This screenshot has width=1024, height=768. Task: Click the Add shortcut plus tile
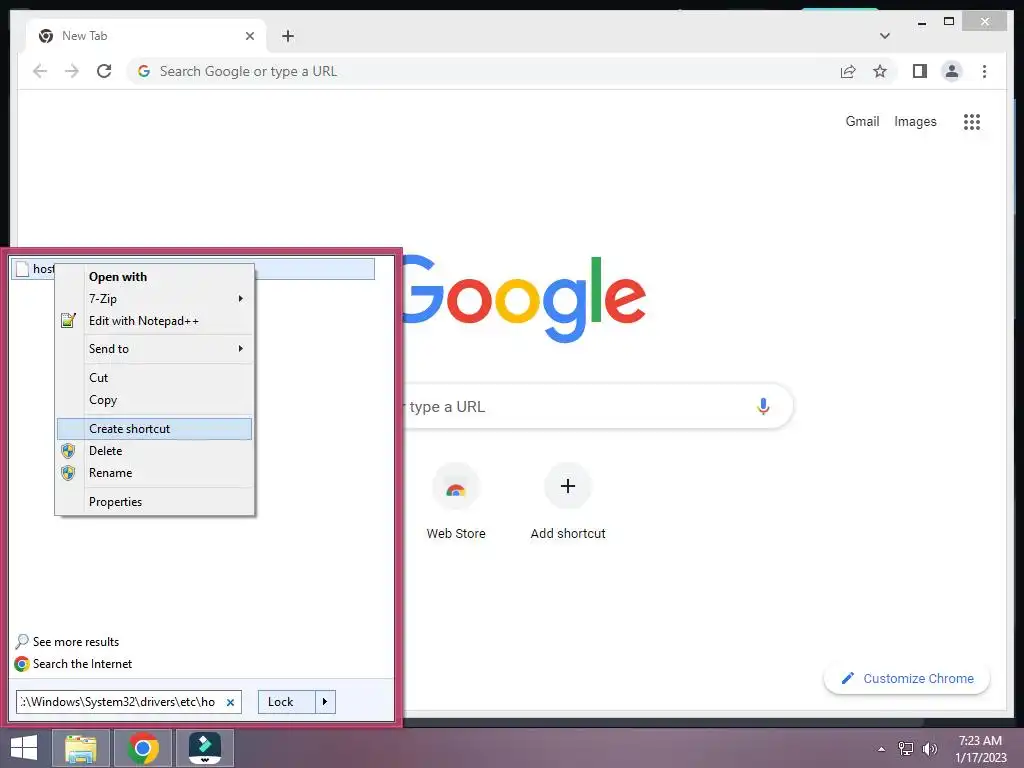pyautogui.click(x=568, y=502)
